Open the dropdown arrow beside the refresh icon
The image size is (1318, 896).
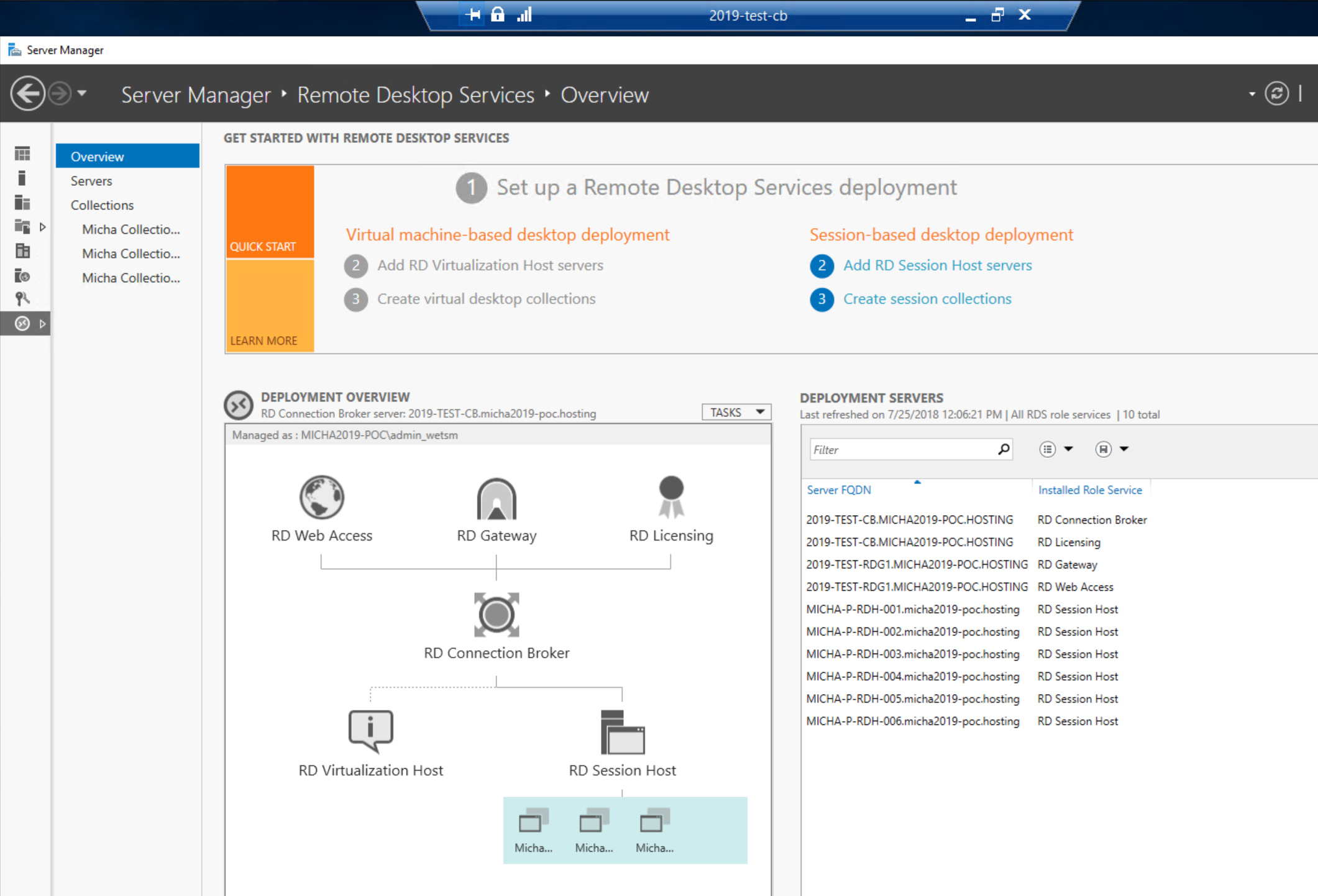[1252, 94]
